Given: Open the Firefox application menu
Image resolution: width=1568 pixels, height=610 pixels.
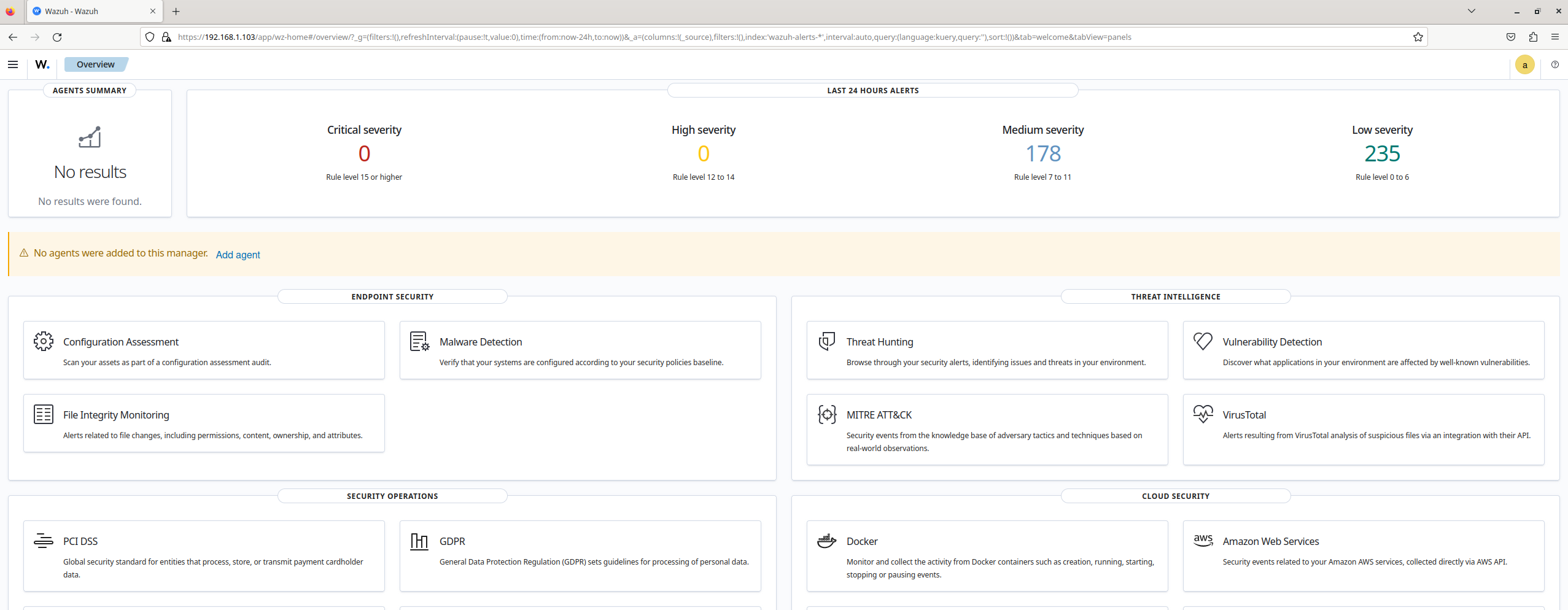Looking at the screenshot, I should click(1555, 37).
